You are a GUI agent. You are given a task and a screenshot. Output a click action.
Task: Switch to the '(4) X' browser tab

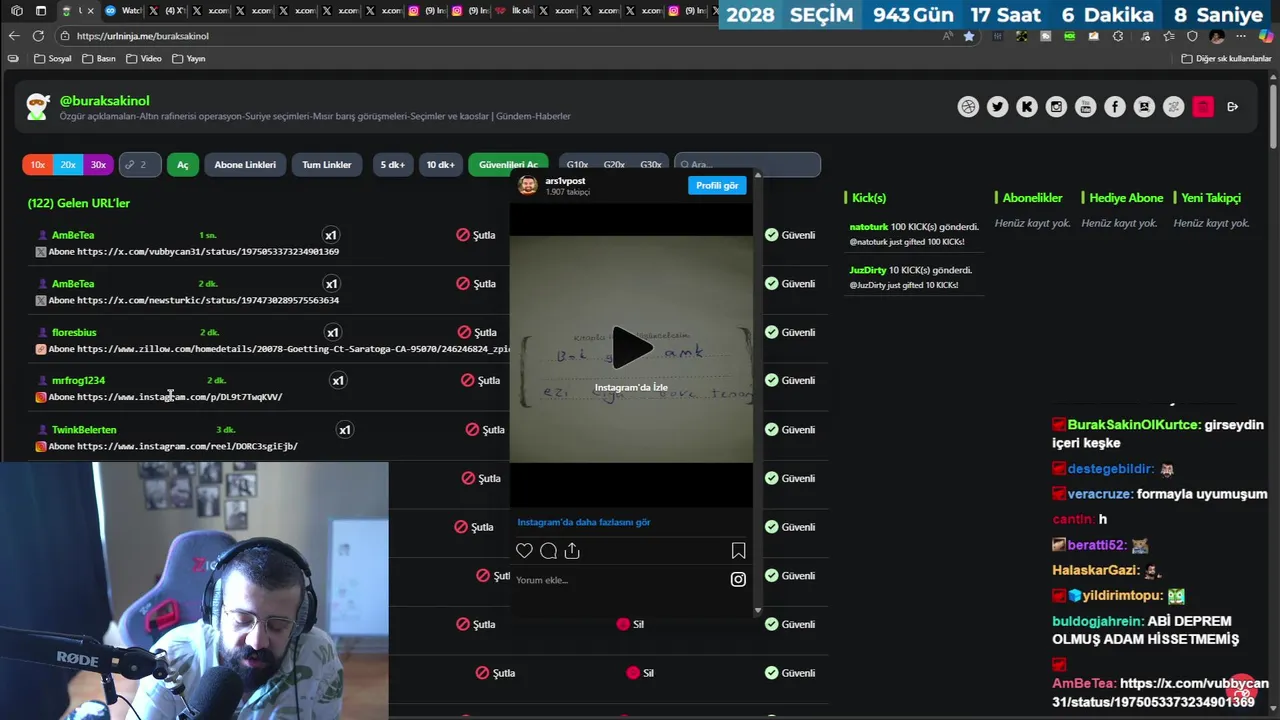tap(168, 11)
